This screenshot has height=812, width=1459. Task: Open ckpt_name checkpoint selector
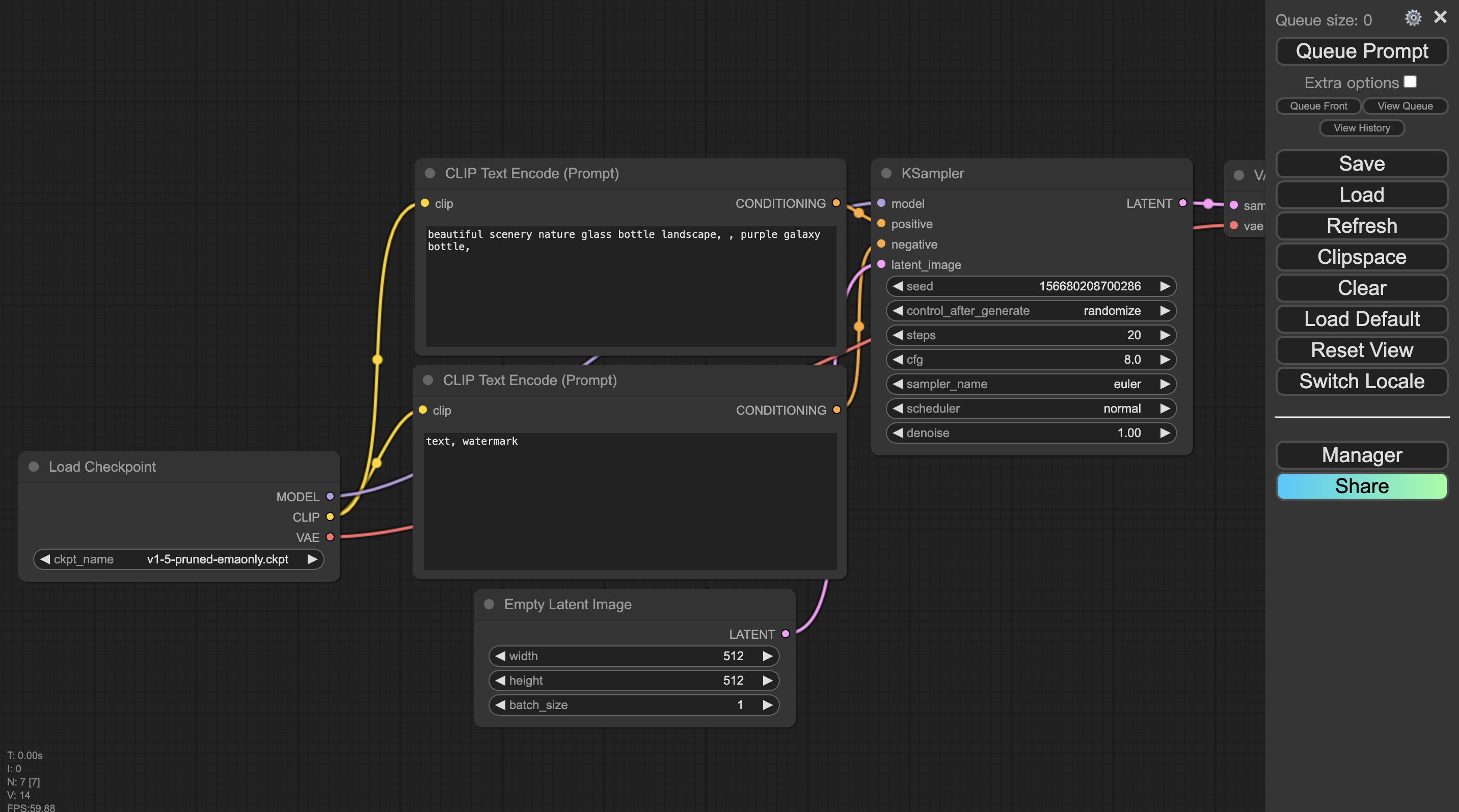pyautogui.click(x=178, y=559)
